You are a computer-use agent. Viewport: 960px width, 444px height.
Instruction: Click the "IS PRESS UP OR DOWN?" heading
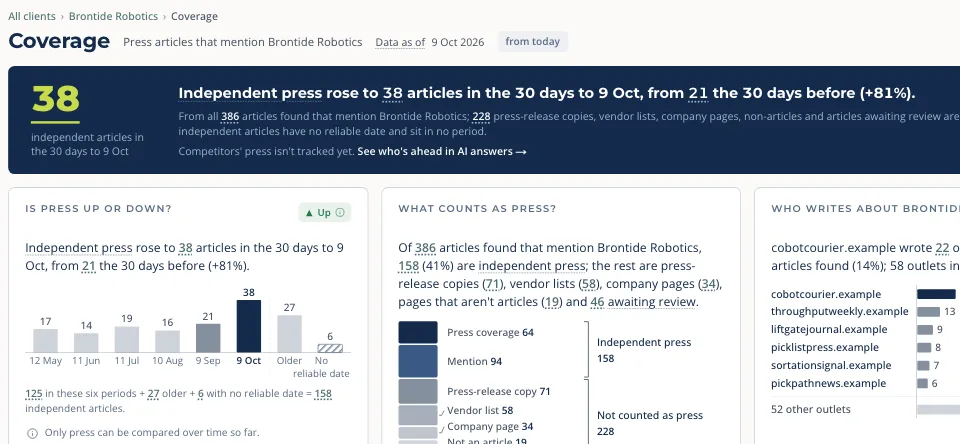99,209
